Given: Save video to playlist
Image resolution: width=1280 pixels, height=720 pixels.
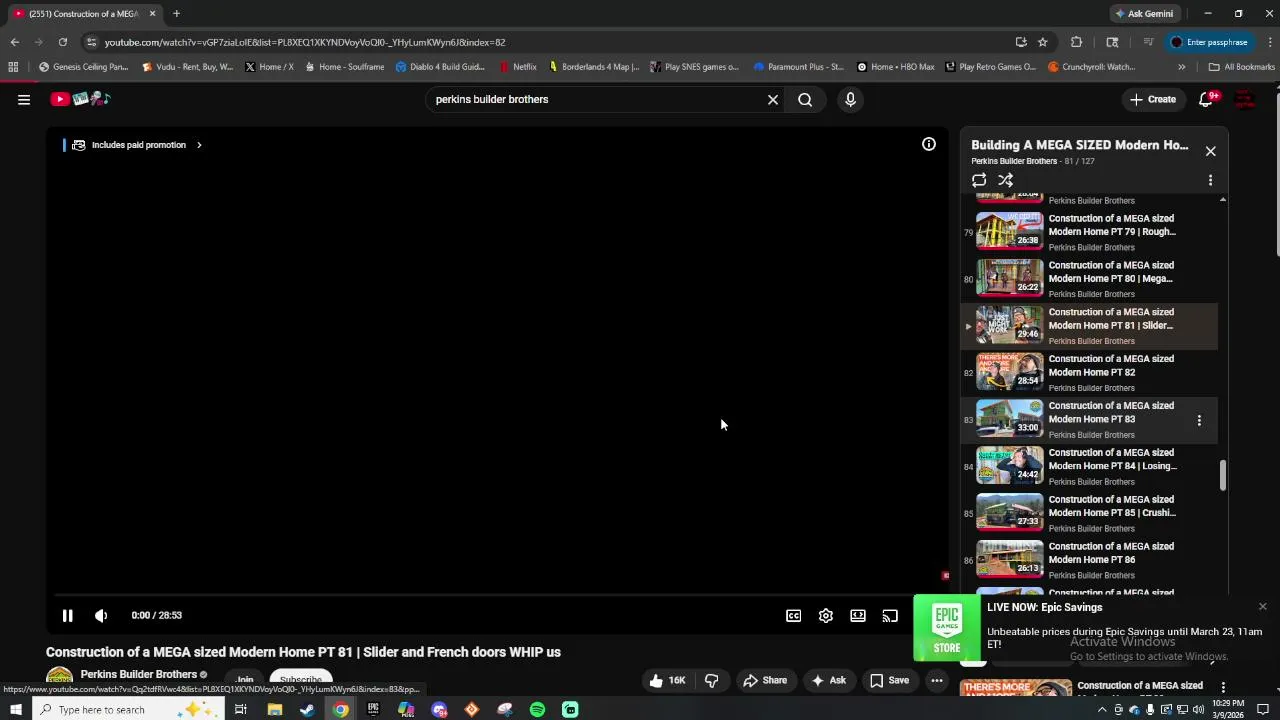Looking at the screenshot, I should [889, 680].
